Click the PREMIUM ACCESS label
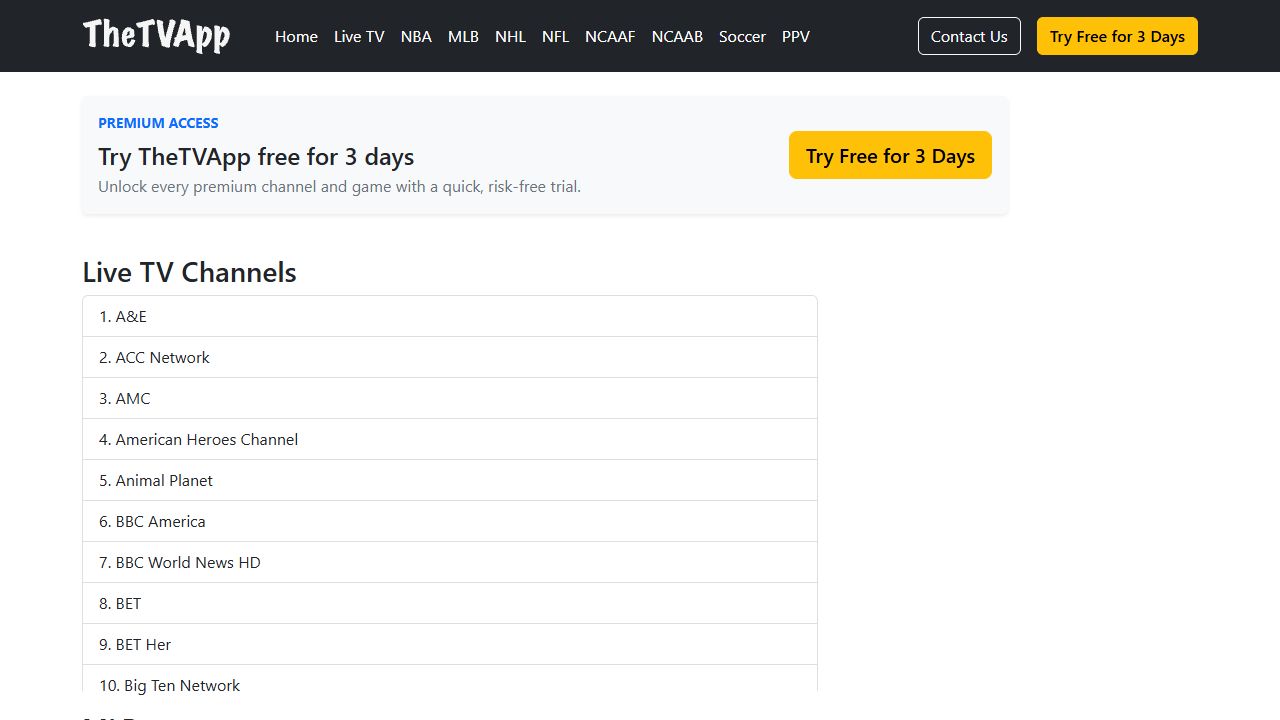The height and width of the screenshot is (720, 1280). tap(158, 123)
